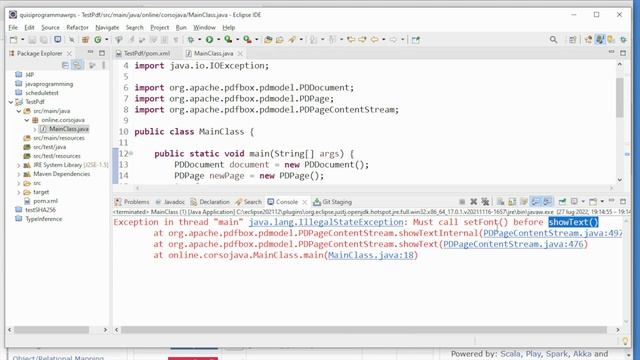The height and width of the screenshot is (360, 640).
Task: Click the Last Edit Location arrow icon
Action: tap(351, 40)
